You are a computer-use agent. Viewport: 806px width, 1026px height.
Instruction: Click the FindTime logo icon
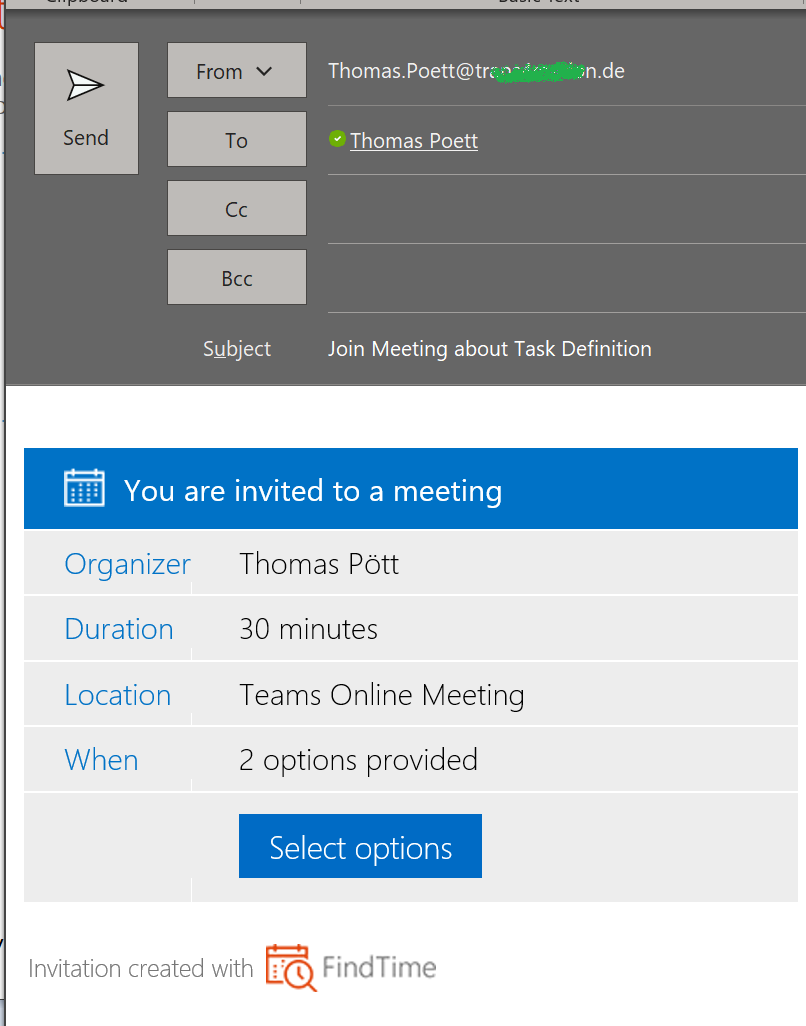(x=288, y=967)
